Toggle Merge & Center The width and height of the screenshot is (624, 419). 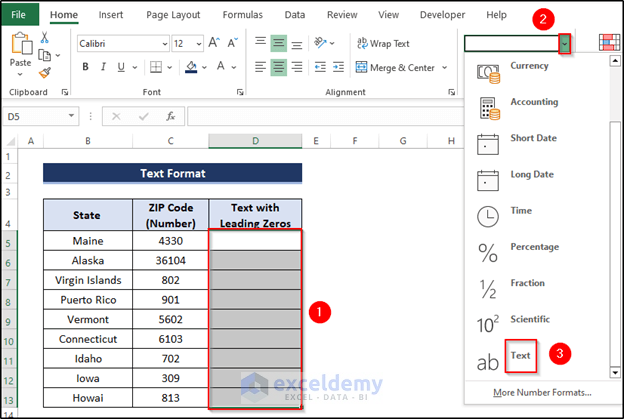[395, 68]
